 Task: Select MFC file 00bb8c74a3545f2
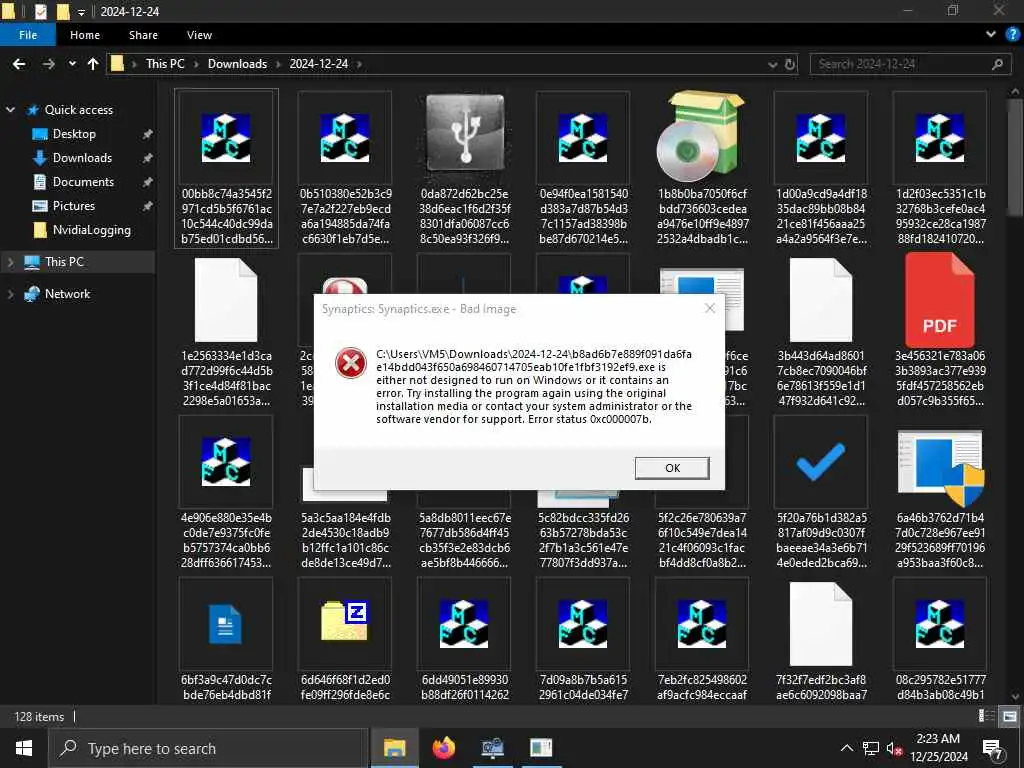[x=226, y=168]
